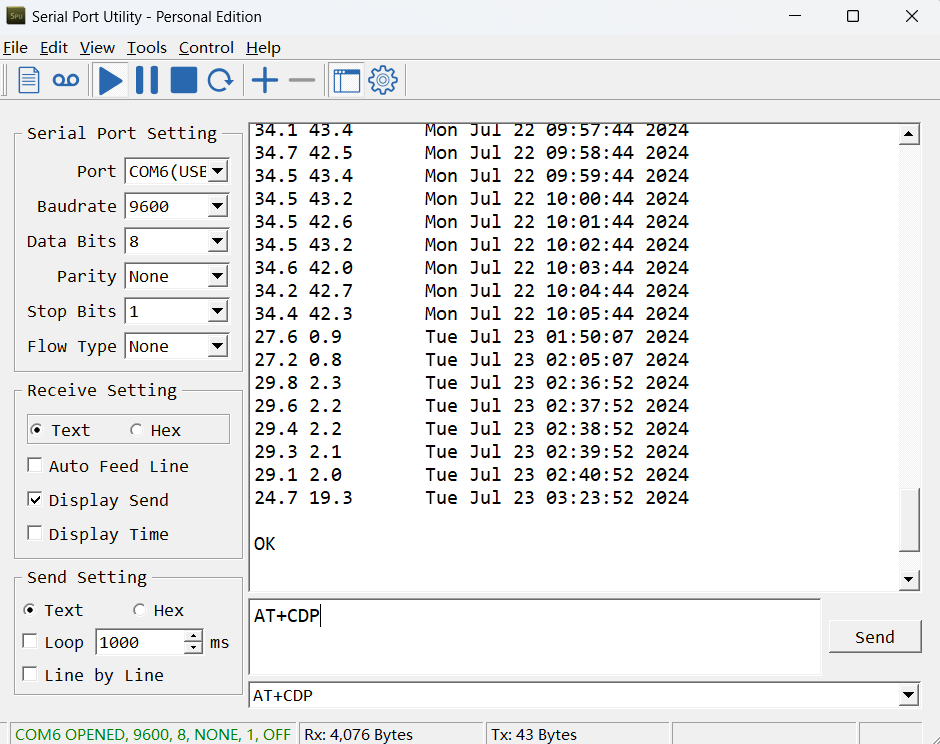The width and height of the screenshot is (940, 744).
Task: Open the Baudrate dropdown showing 9600
Action: (218, 206)
